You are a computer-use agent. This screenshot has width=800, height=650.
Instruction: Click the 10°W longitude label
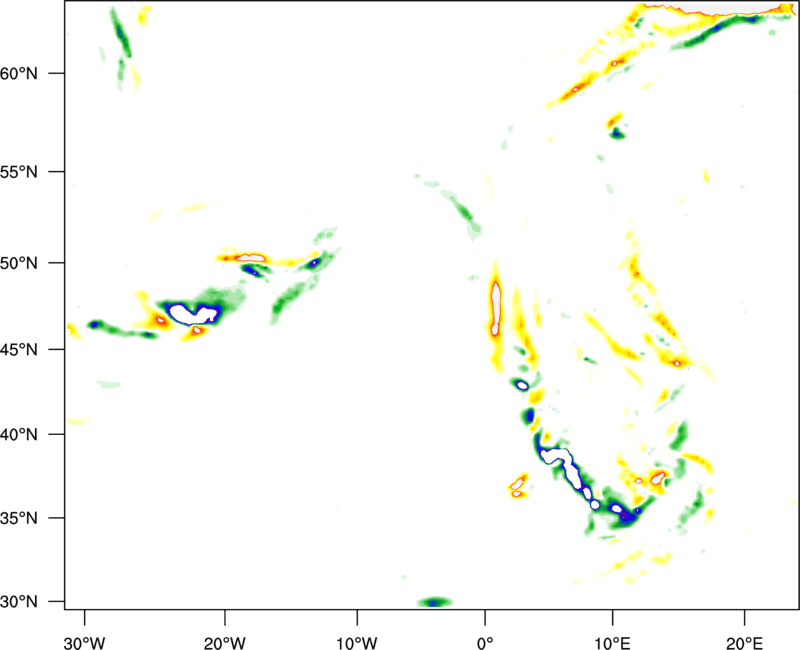click(x=357, y=643)
